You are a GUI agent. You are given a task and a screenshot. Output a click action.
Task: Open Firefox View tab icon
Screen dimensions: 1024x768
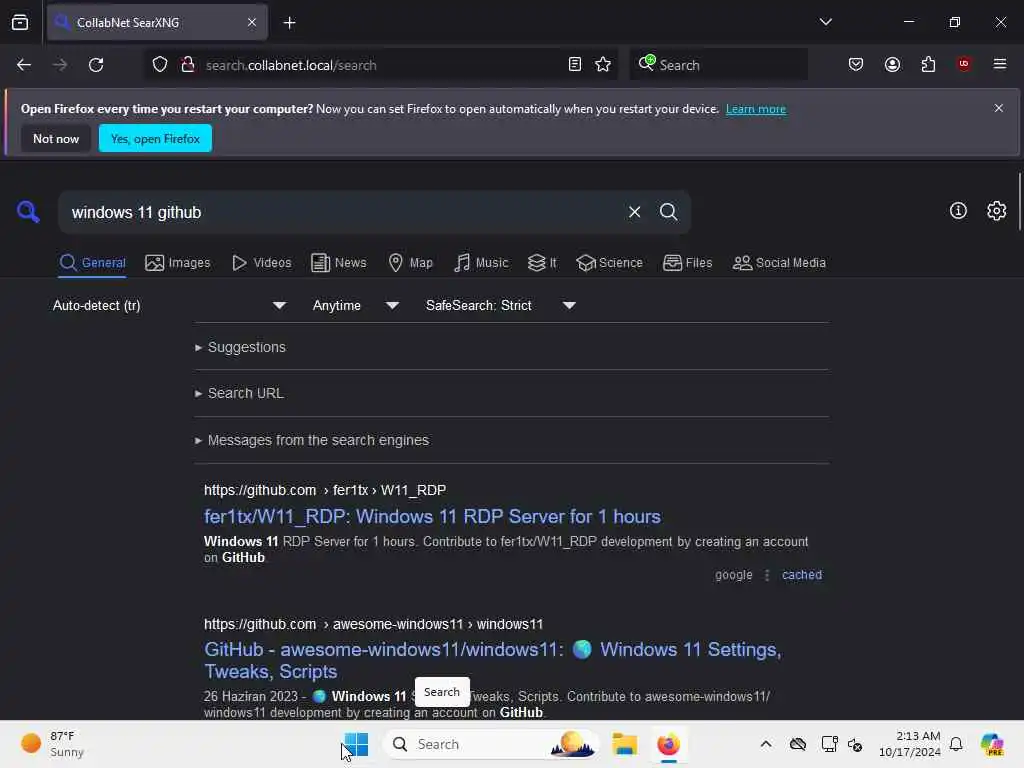(x=20, y=22)
